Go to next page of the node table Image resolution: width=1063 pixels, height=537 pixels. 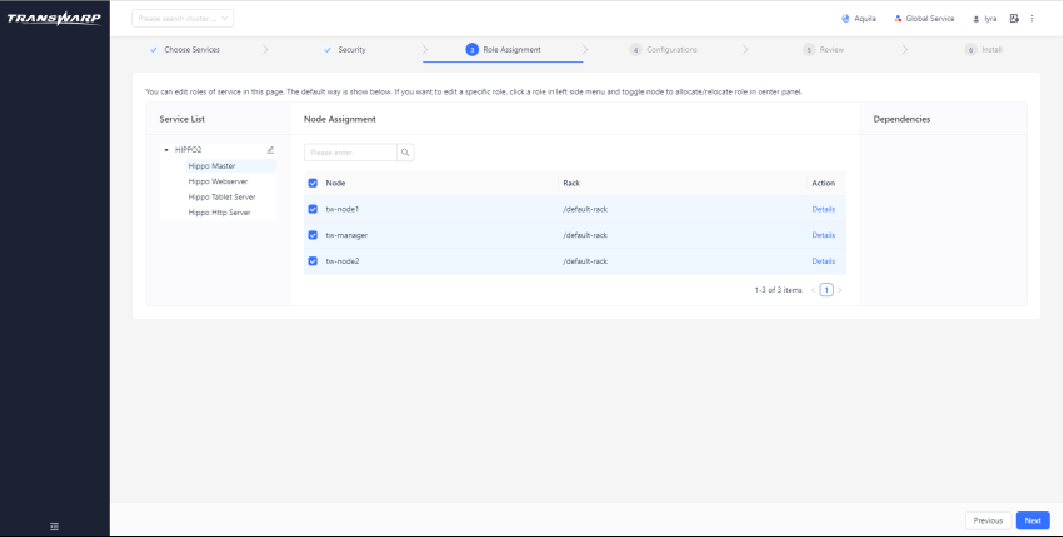pos(840,290)
